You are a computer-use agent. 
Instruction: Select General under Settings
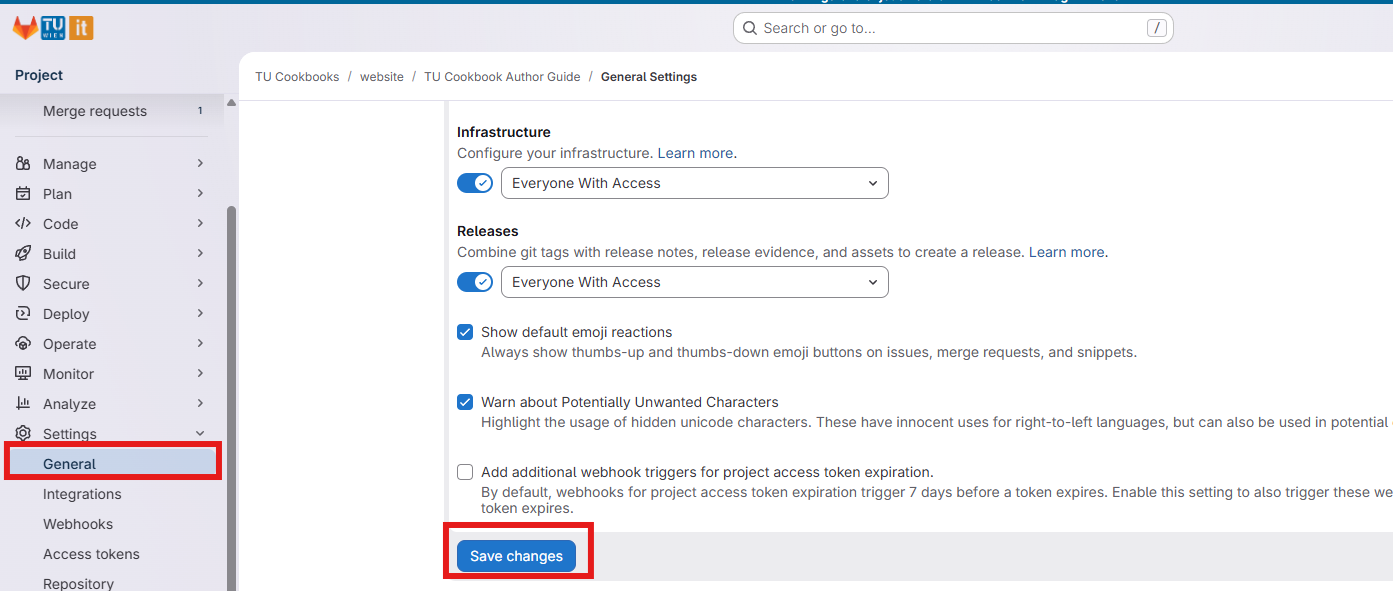point(113,464)
